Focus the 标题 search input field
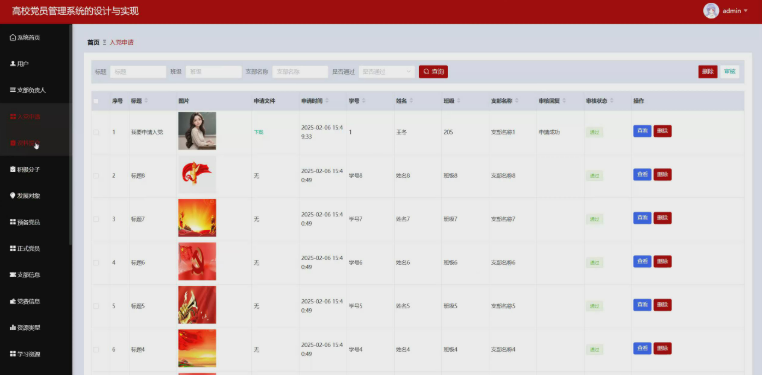The height and width of the screenshot is (375, 762). [138, 72]
